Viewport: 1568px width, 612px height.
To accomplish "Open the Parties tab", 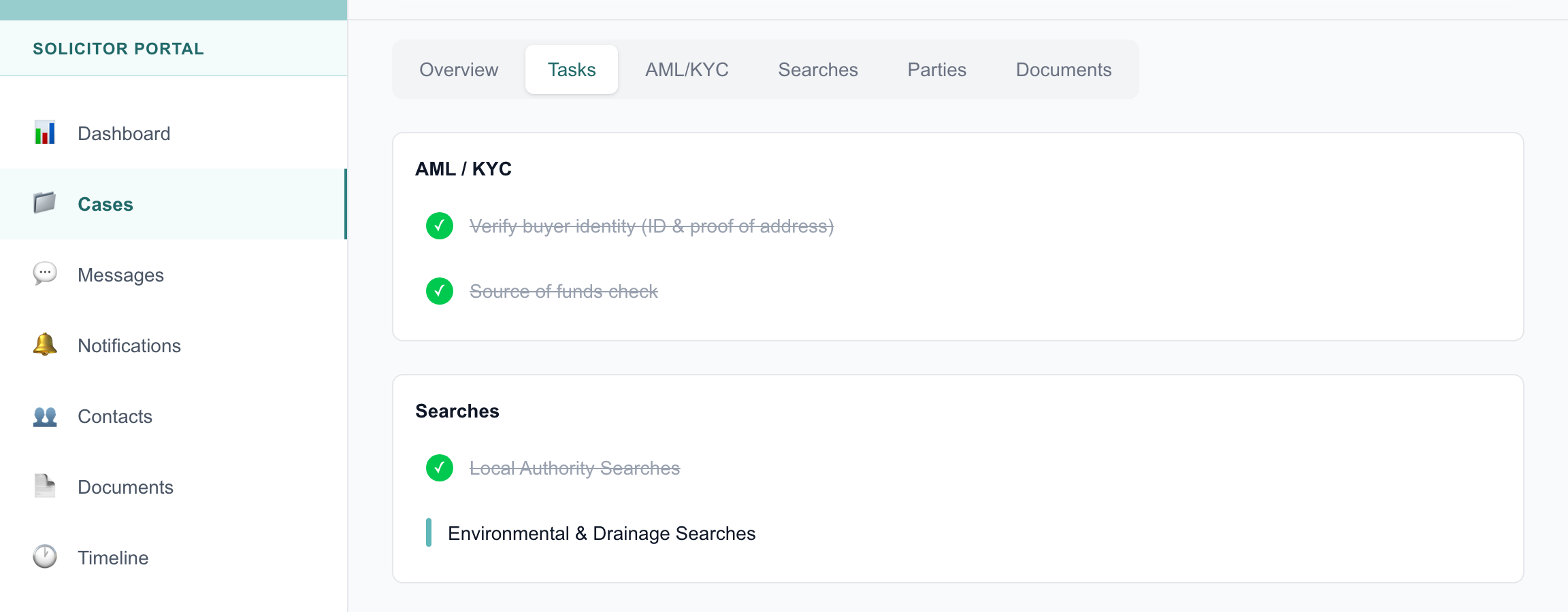I will pyautogui.click(x=936, y=69).
